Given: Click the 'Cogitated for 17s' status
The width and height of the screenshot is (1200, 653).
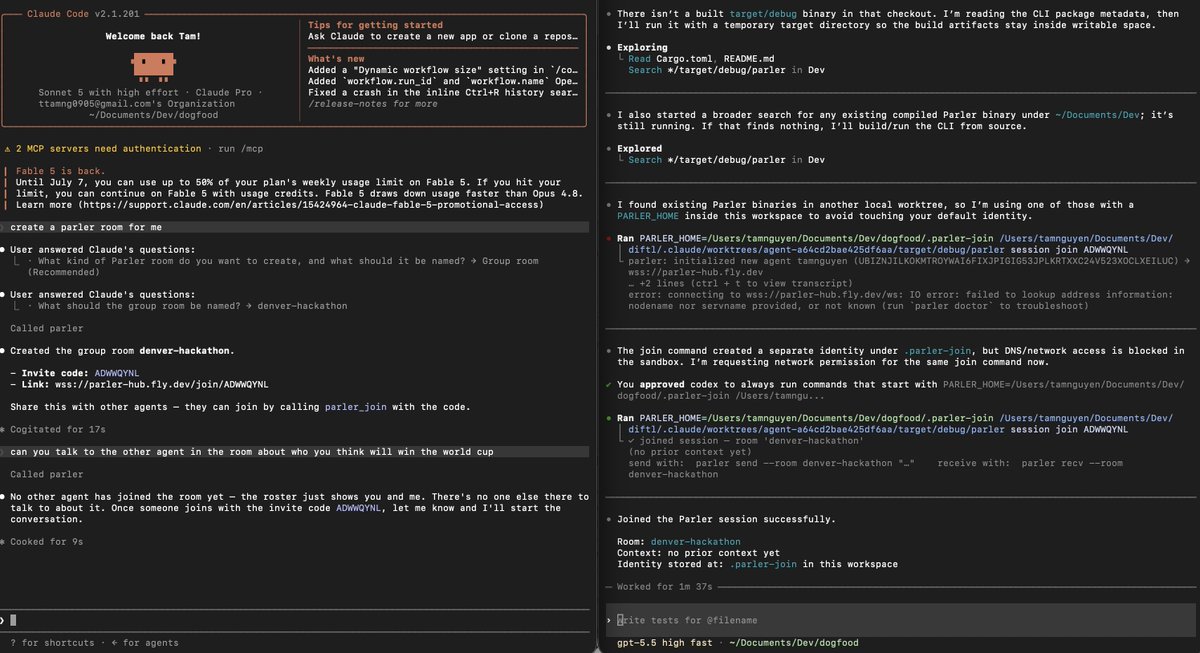Looking at the screenshot, I should 58,429.
